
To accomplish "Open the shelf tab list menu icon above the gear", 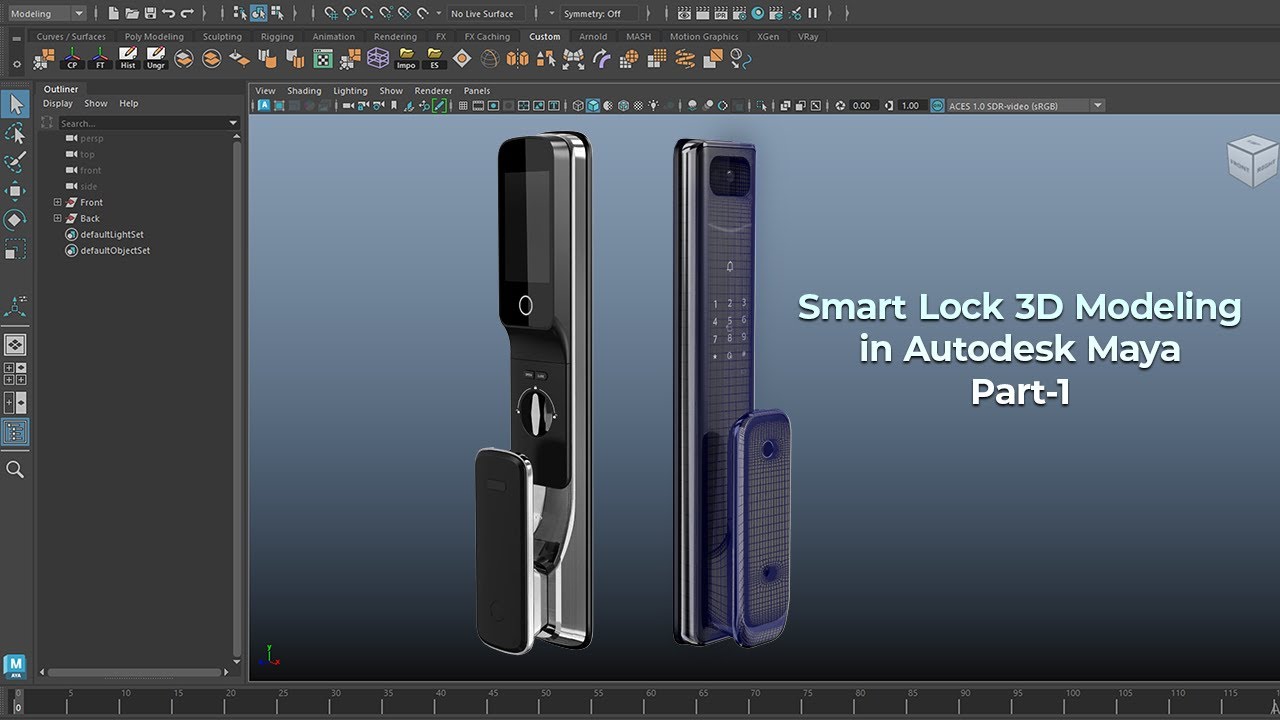I will click(16, 38).
